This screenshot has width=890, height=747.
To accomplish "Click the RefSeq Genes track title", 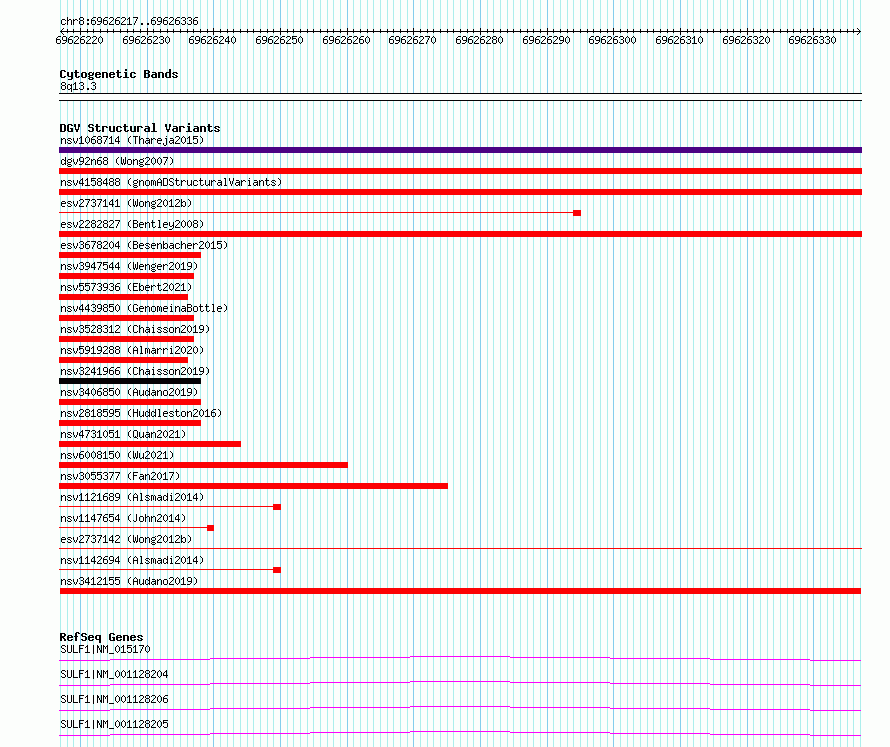I will pos(101,637).
